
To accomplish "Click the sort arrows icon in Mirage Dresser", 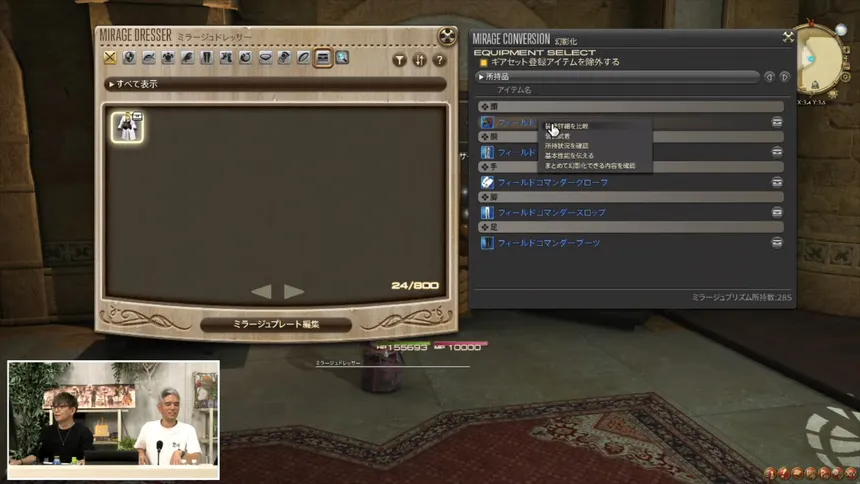I will tap(419, 60).
